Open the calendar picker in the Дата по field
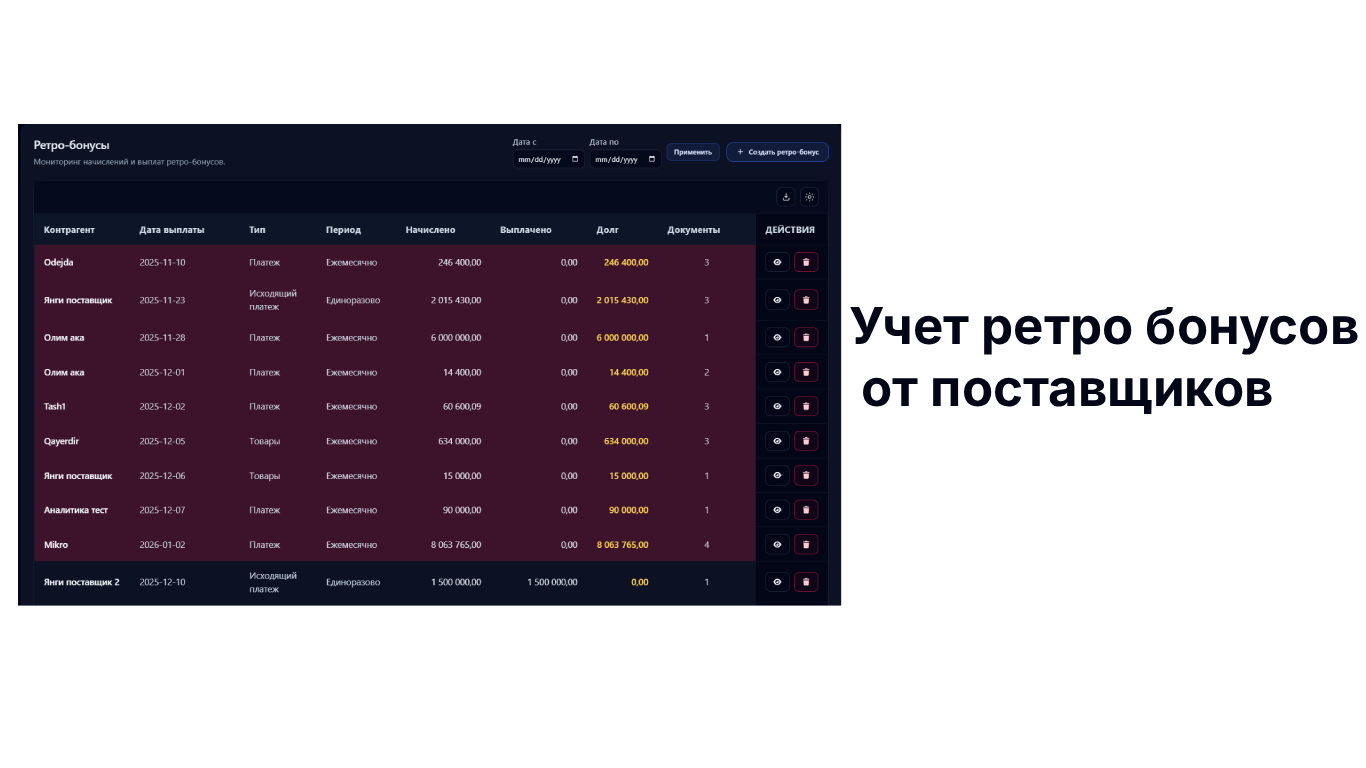The image size is (1366, 768). click(x=652, y=159)
